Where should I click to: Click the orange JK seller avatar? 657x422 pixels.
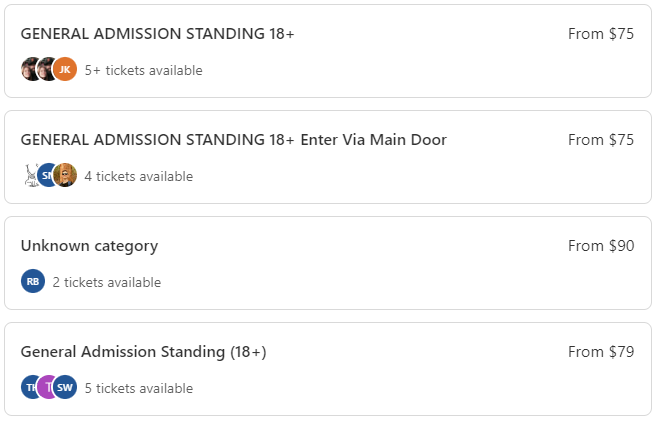[x=65, y=69]
